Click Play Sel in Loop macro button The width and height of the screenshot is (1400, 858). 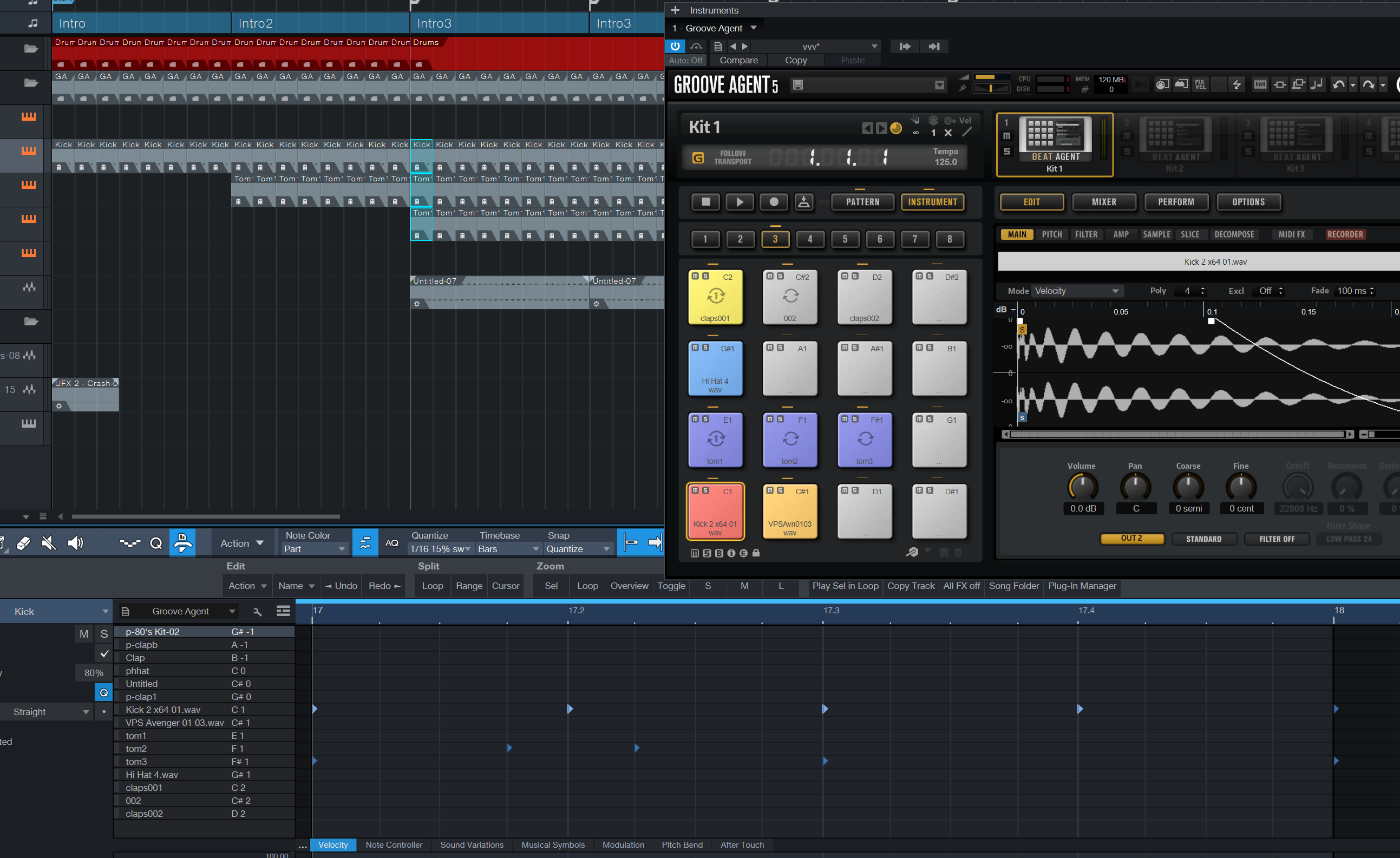click(846, 586)
